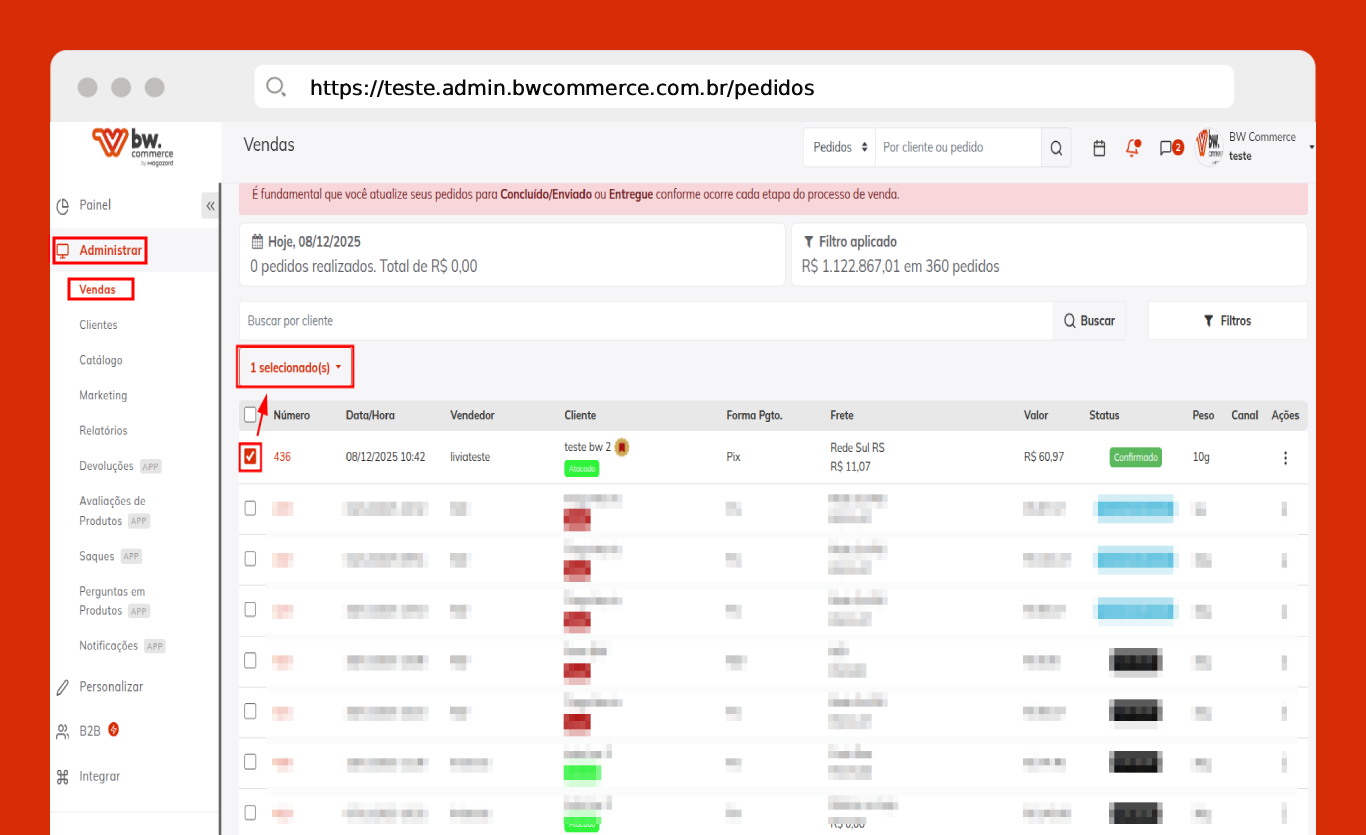1366x835 pixels.
Task: Expand the BW Commerce teste account menu
Action: click(x=1260, y=147)
